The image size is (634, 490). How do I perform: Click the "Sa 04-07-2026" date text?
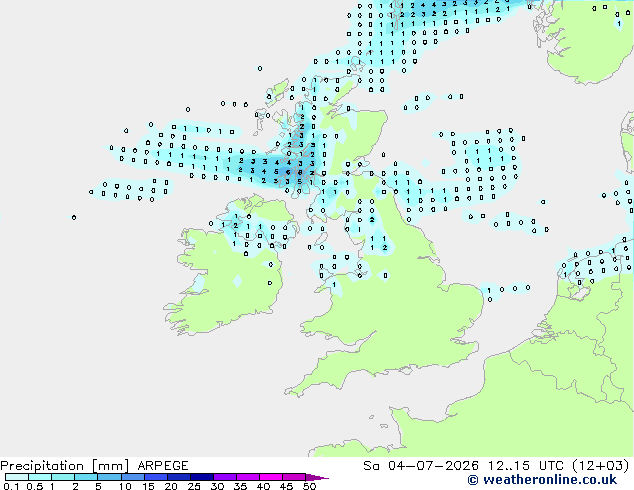coord(421,466)
